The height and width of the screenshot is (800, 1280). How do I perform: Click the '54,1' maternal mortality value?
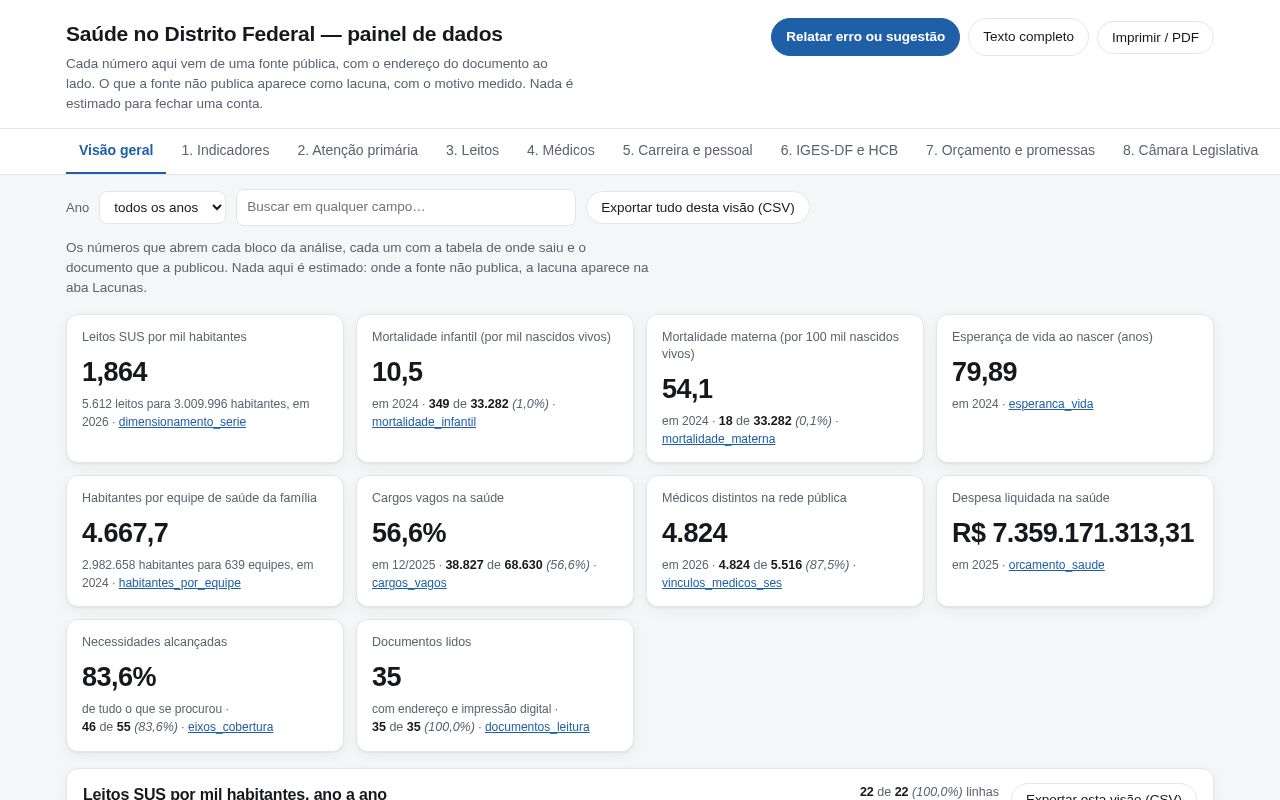pos(687,389)
